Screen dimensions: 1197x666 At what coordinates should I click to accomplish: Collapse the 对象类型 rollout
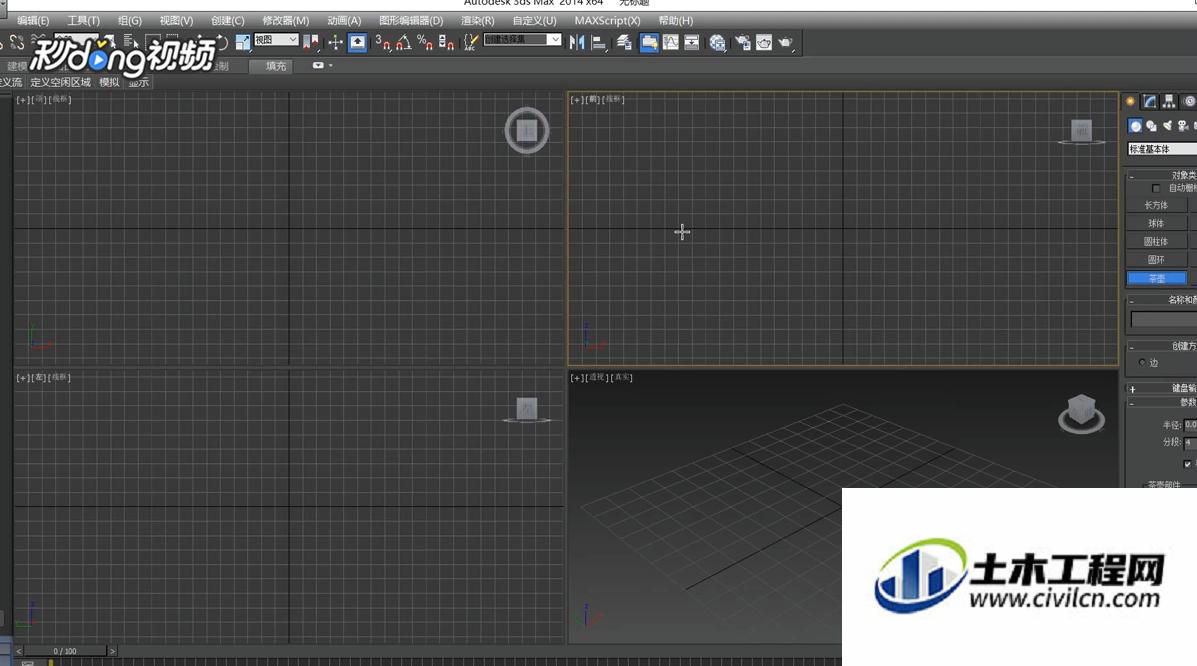point(1163,175)
